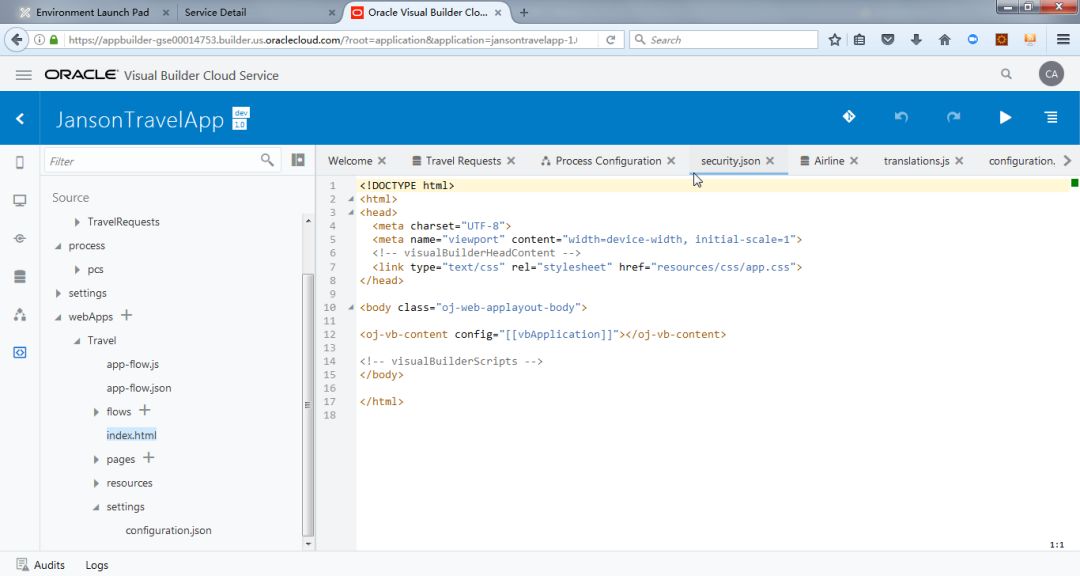
Task: Click the Run application play icon
Action: [1005, 117]
